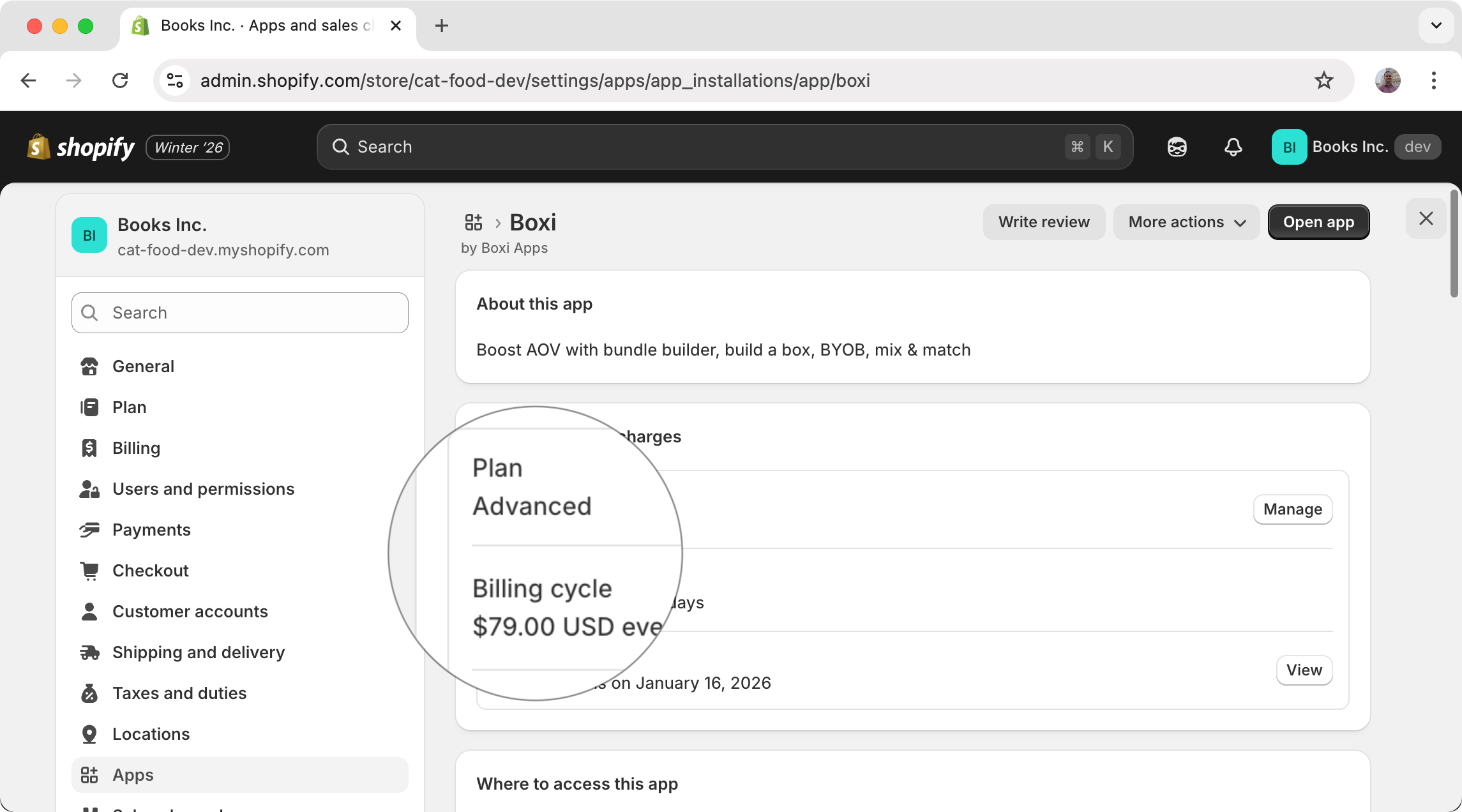Open Billing using its dollar badge icon

[x=90, y=447]
